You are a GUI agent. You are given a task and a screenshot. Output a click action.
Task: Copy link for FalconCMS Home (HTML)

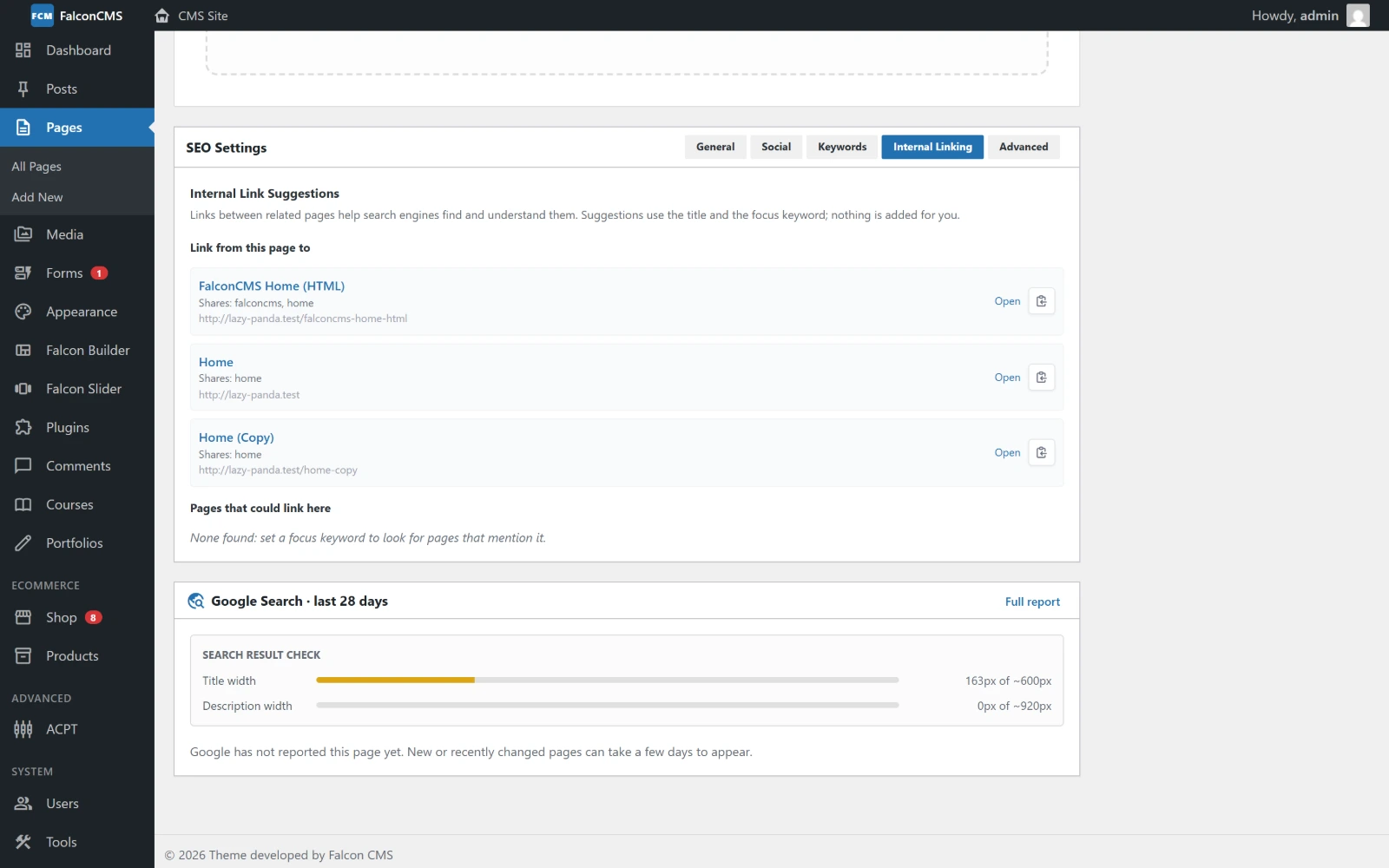[1042, 301]
